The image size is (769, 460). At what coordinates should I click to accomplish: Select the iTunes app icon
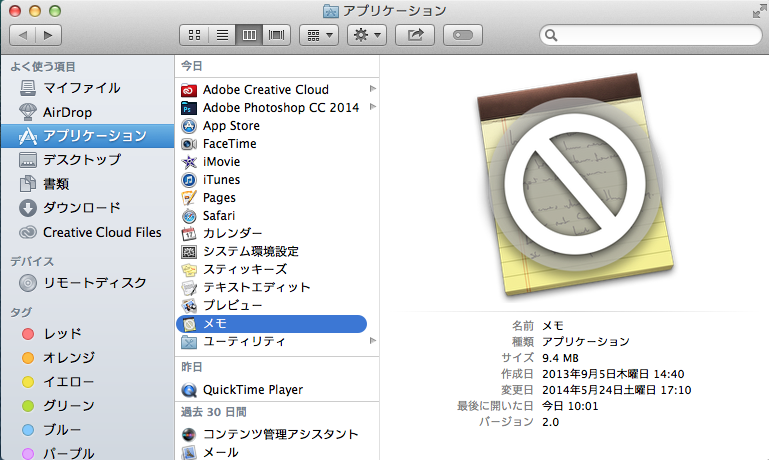click(x=189, y=180)
